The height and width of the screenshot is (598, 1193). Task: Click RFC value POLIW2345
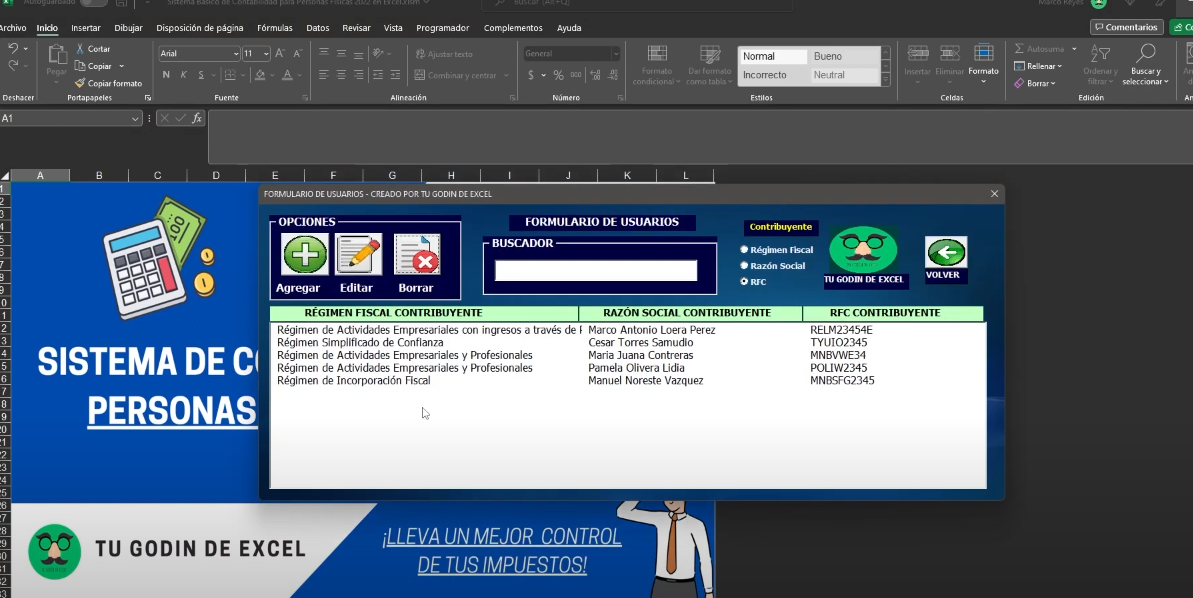pos(838,367)
